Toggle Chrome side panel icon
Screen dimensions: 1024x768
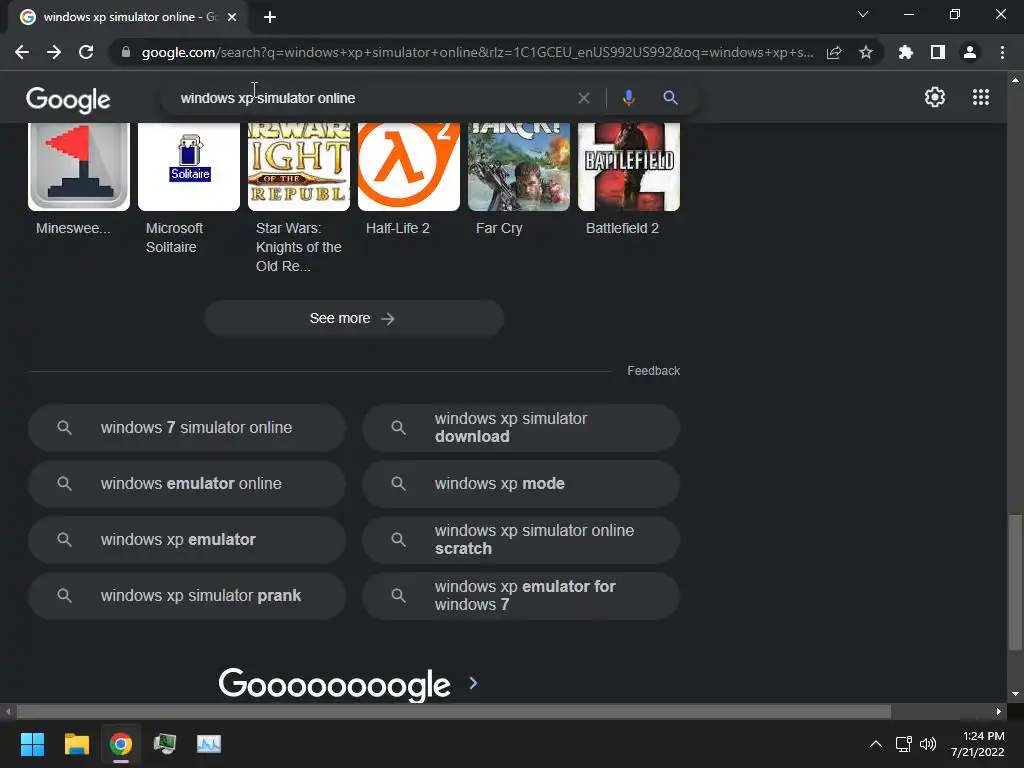pyautogui.click(x=938, y=52)
